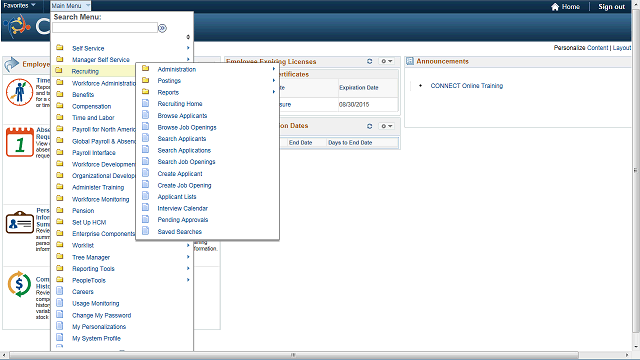Expand the Reporting Tools submenu arrow
Viewport: 640px width, 360px height.
point(188,269)
